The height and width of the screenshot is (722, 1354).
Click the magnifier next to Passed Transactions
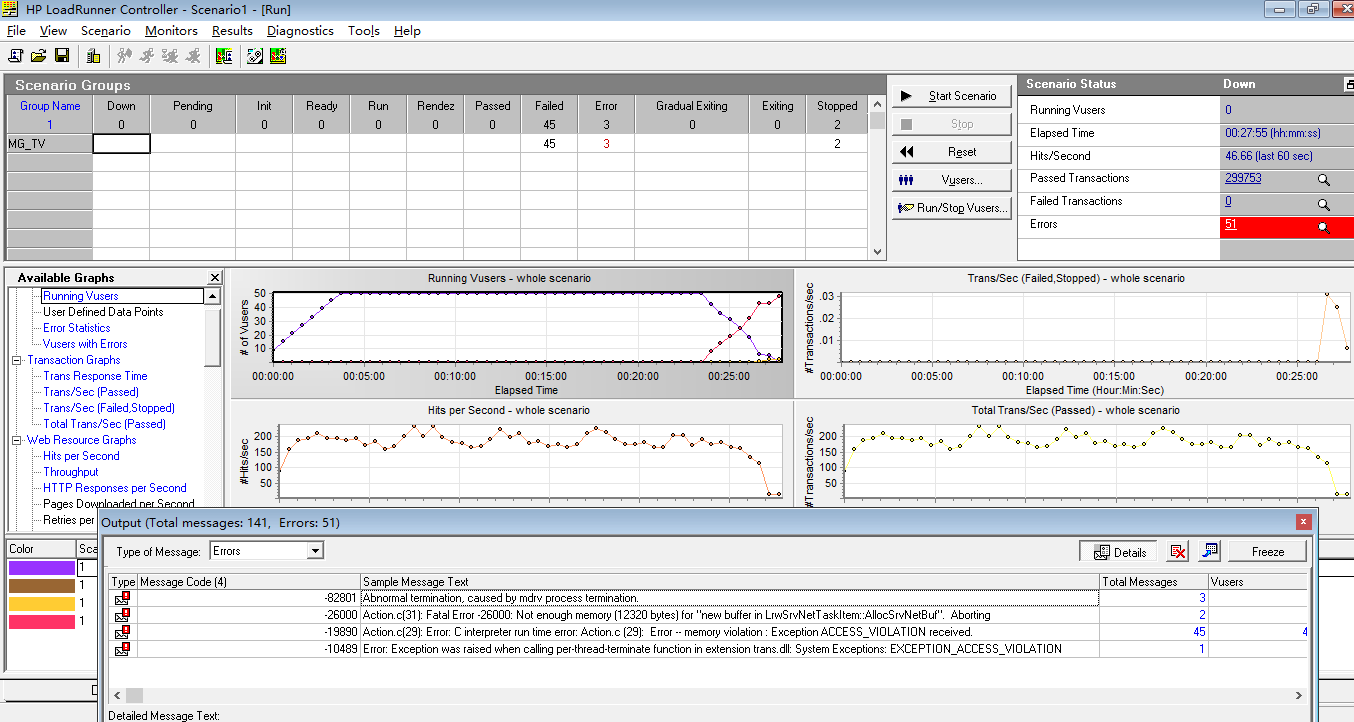click(x=1323, y=180)
